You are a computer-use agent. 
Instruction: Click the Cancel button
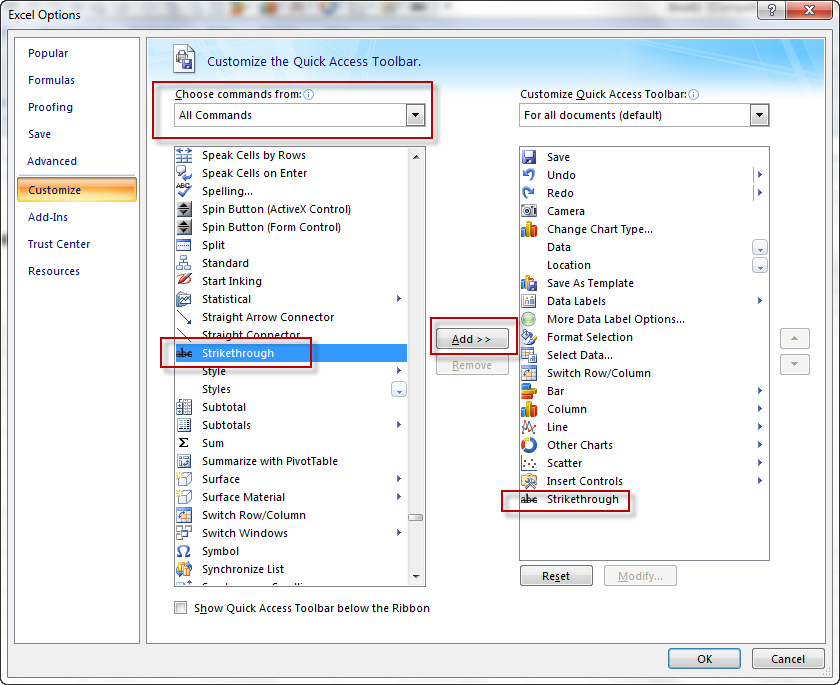(x=788, y=659)
